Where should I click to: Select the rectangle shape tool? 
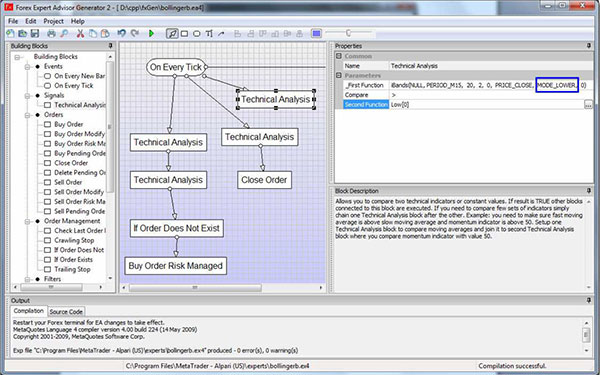[184, 34]
